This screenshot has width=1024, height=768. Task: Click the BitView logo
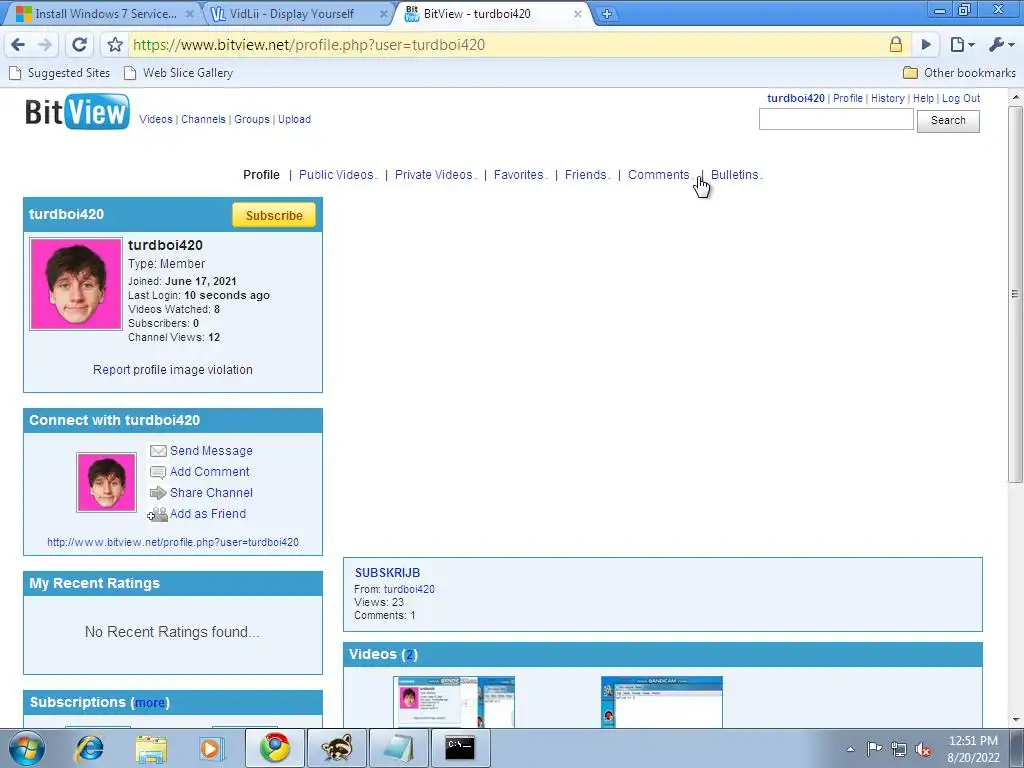coord(77,112)
